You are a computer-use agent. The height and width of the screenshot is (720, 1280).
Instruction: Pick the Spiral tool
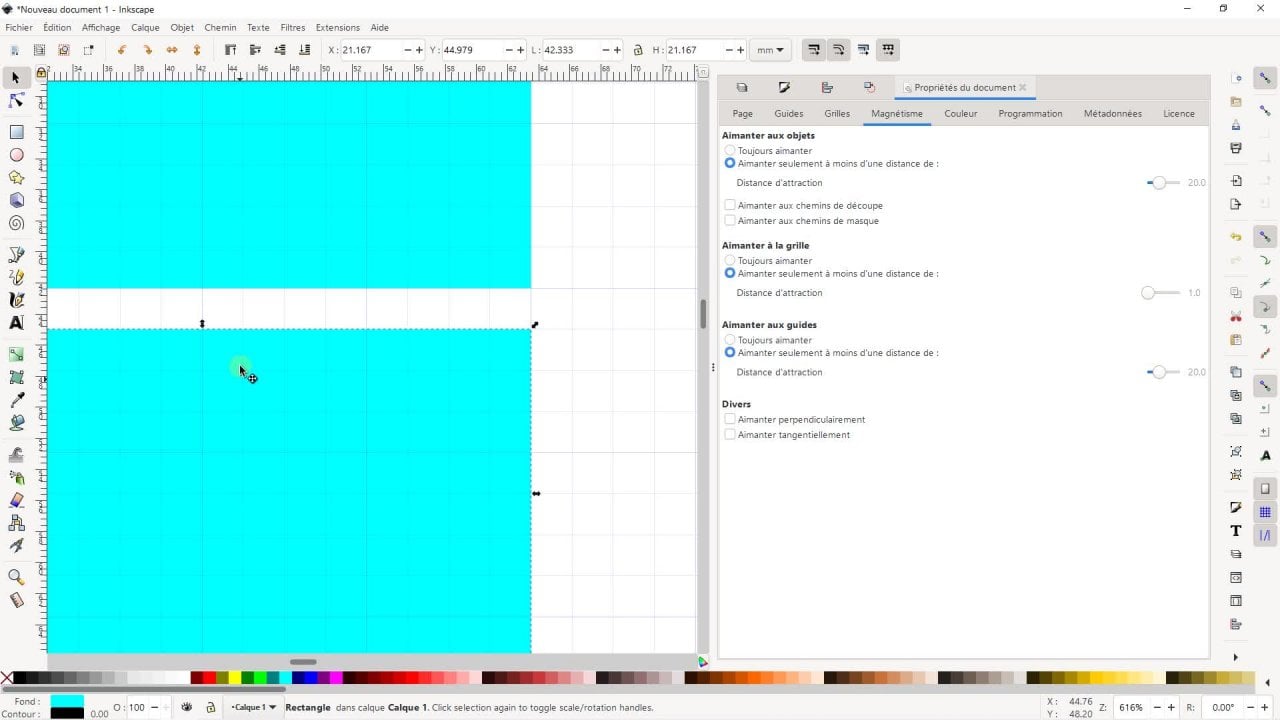coord(16,223)
